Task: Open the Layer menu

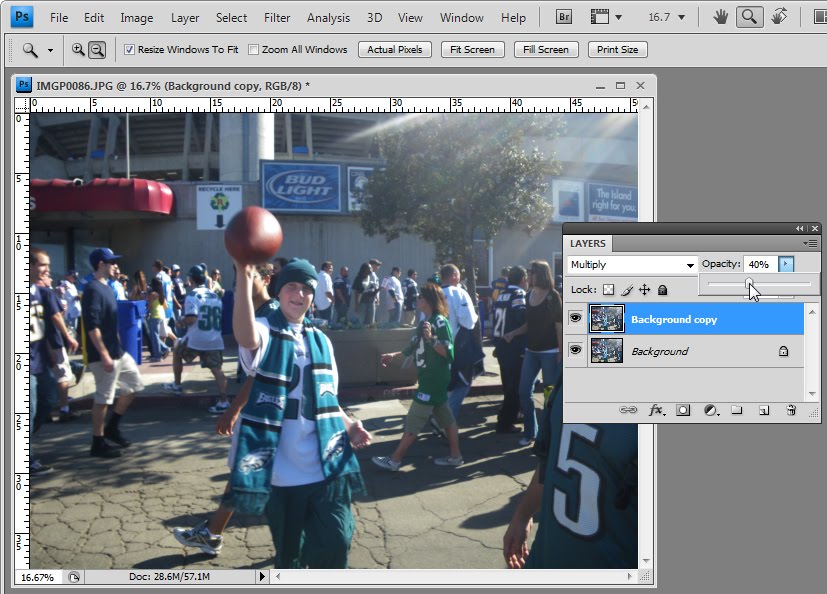Action: 185,17
